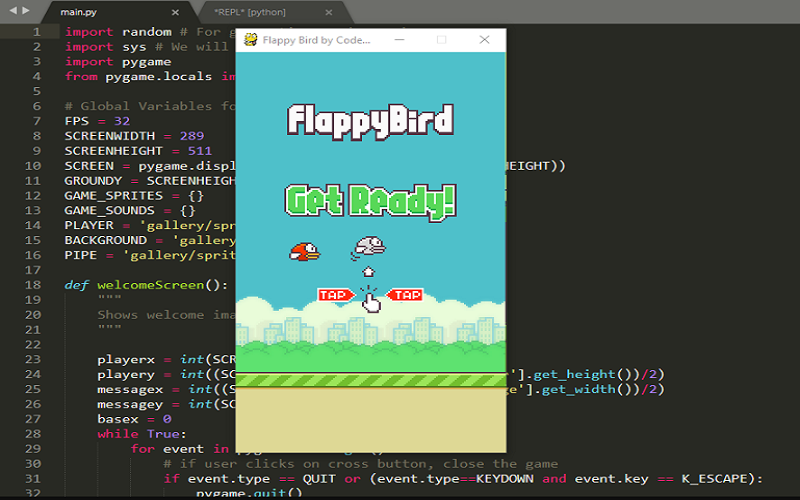Viewport: 800px width, 500px height.
Task: Go to previous tab with left arrow
Action: [x=13, y=10]
